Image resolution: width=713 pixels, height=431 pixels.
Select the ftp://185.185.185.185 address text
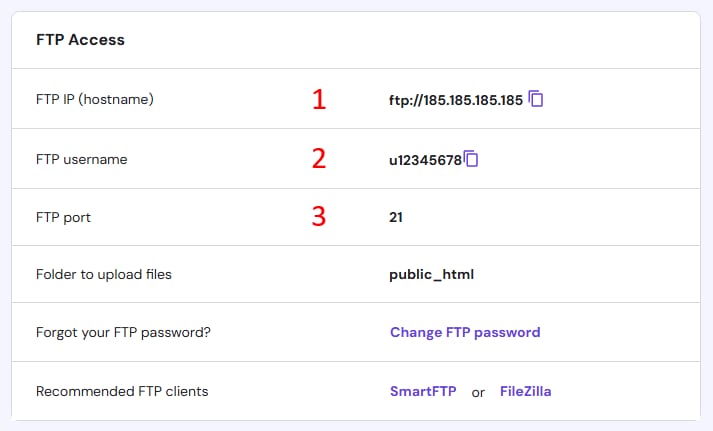tap(456, 100)
